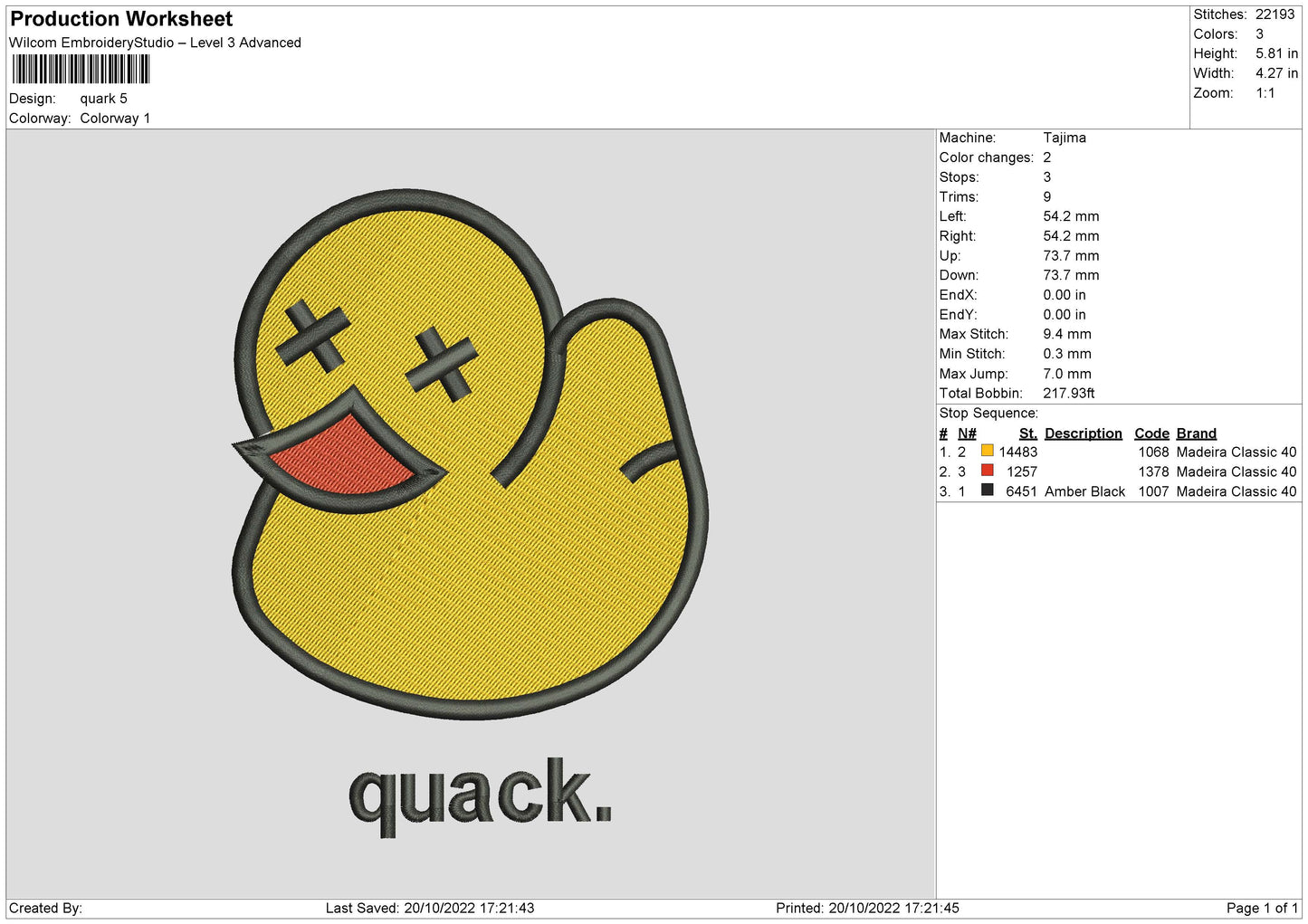The width and height of the screenshot is (1308, 924).
Task: Click the 'Colorway 1' value
Action: point(115,119)
